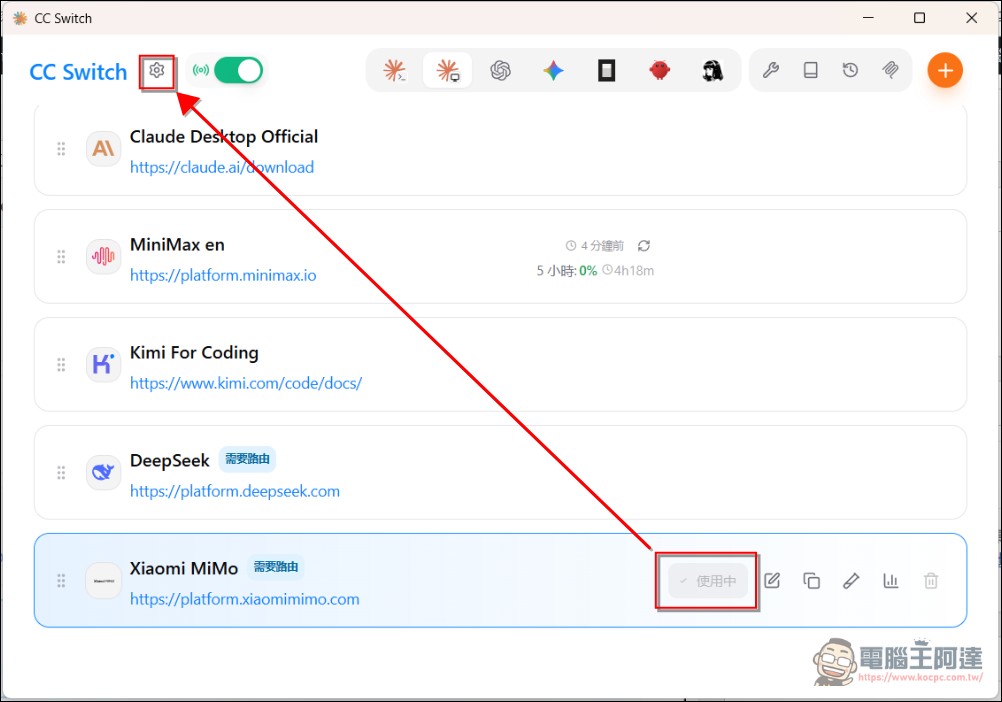The height and width of the screenshot is (702, 1002).
Task: View usage chart for Xiaomi MiMo
Action: click(x=891, y=581)
